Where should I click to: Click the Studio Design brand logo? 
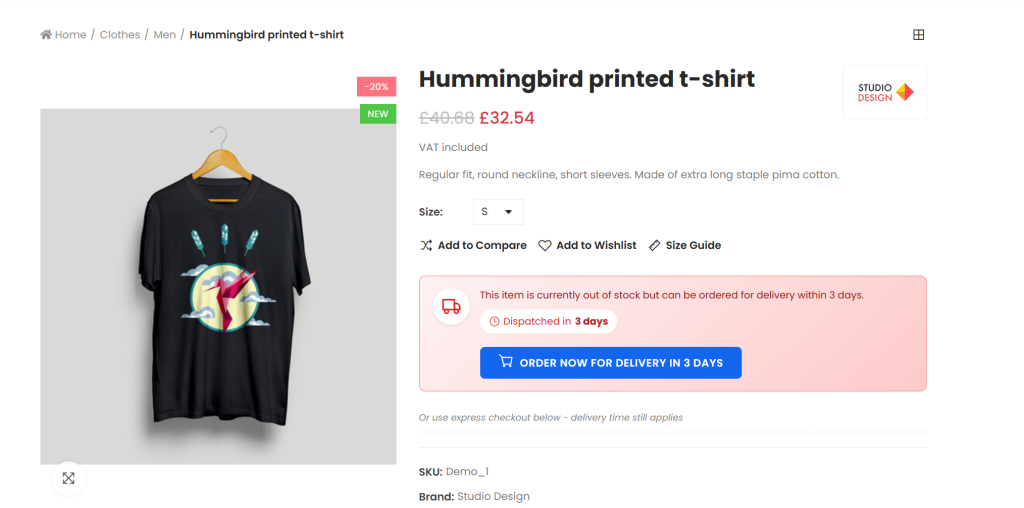pos(884,92)
